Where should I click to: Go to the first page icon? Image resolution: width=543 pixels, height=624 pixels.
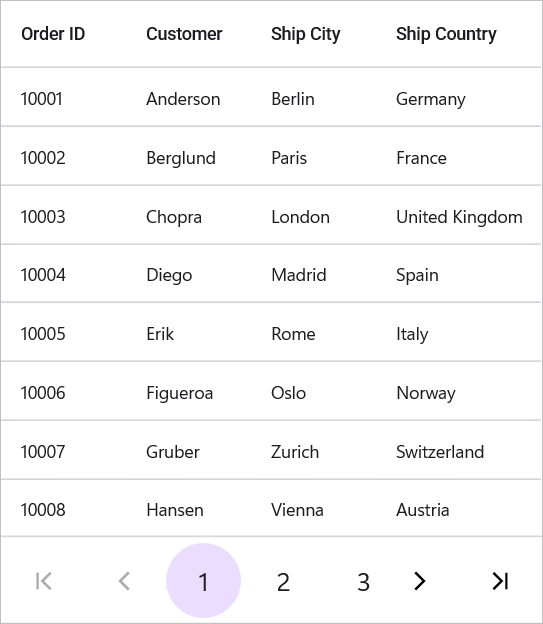click(x=44, y=581)
